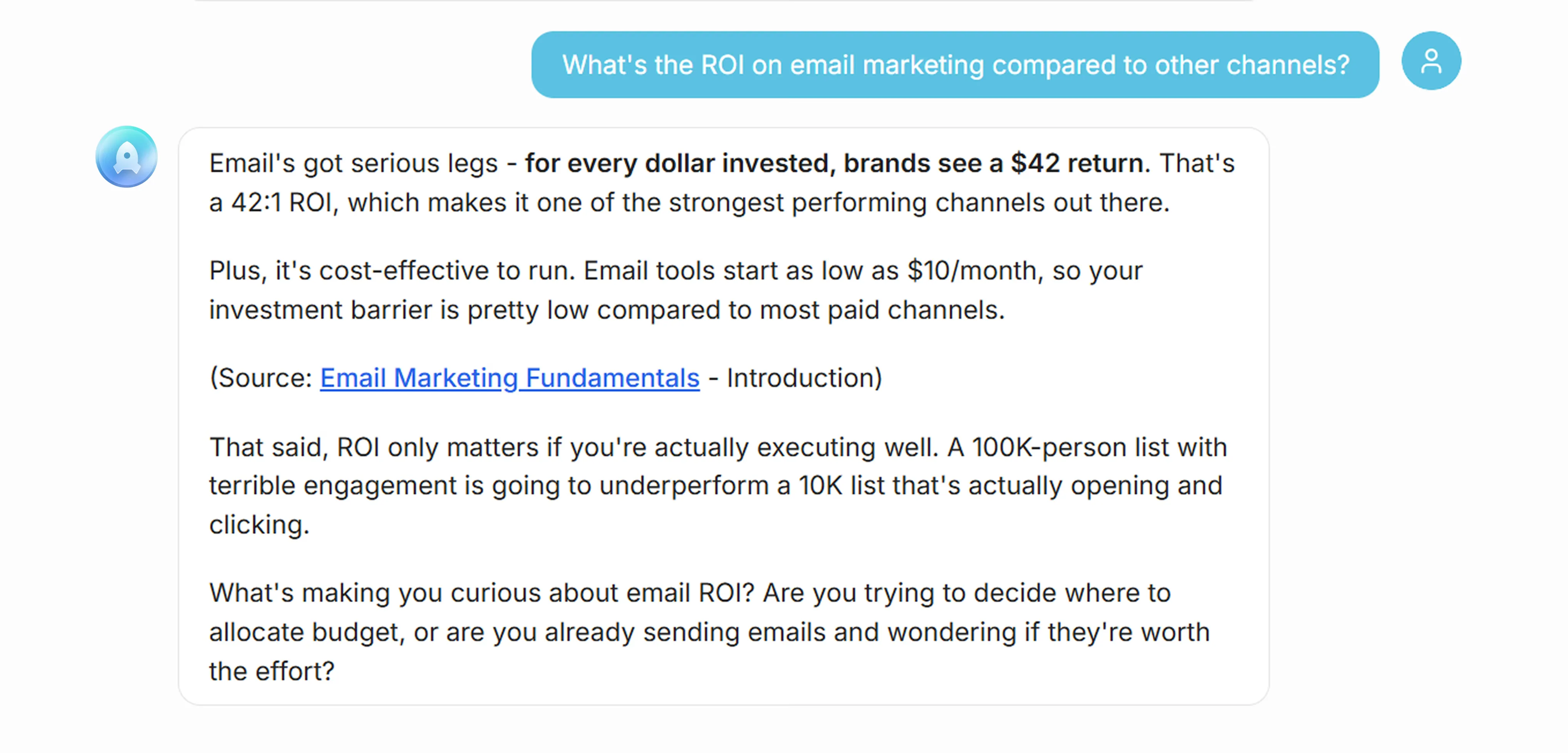Image resolution: width=1568 pixels, height=753 pixels.
Task: Click the "$10/month" pricing text
Action: [x=971, y=271]
